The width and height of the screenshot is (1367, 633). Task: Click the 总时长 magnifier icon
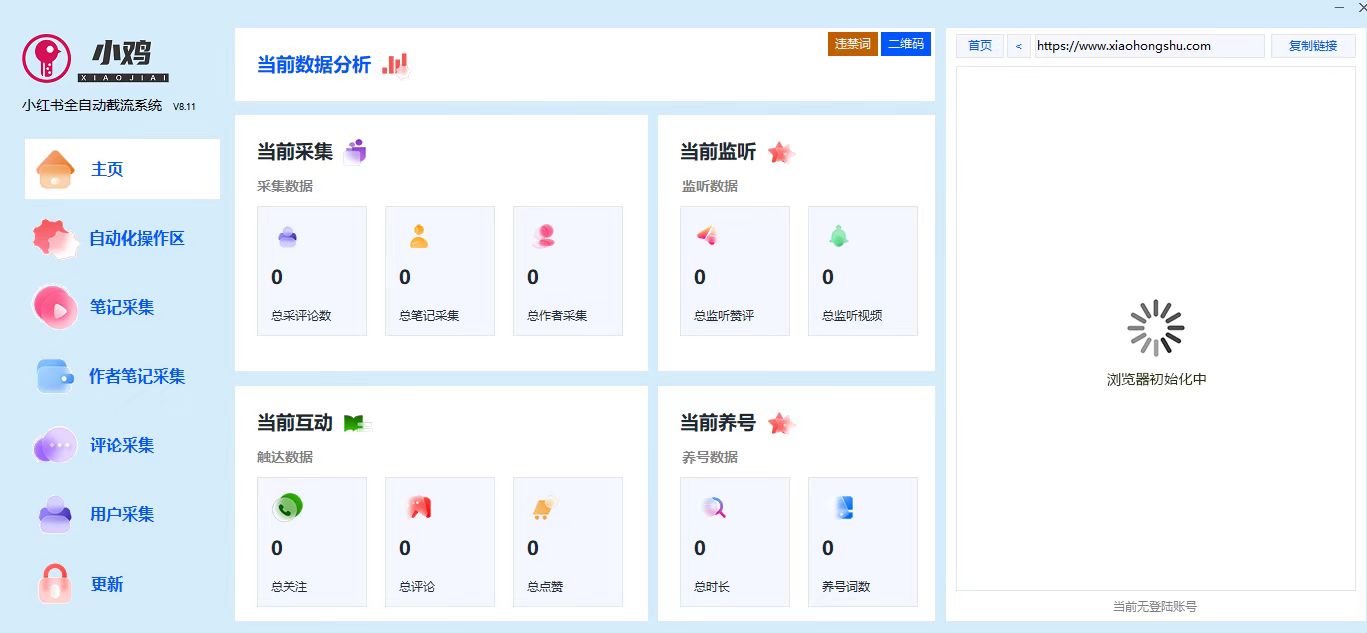[x=713, y=508]
